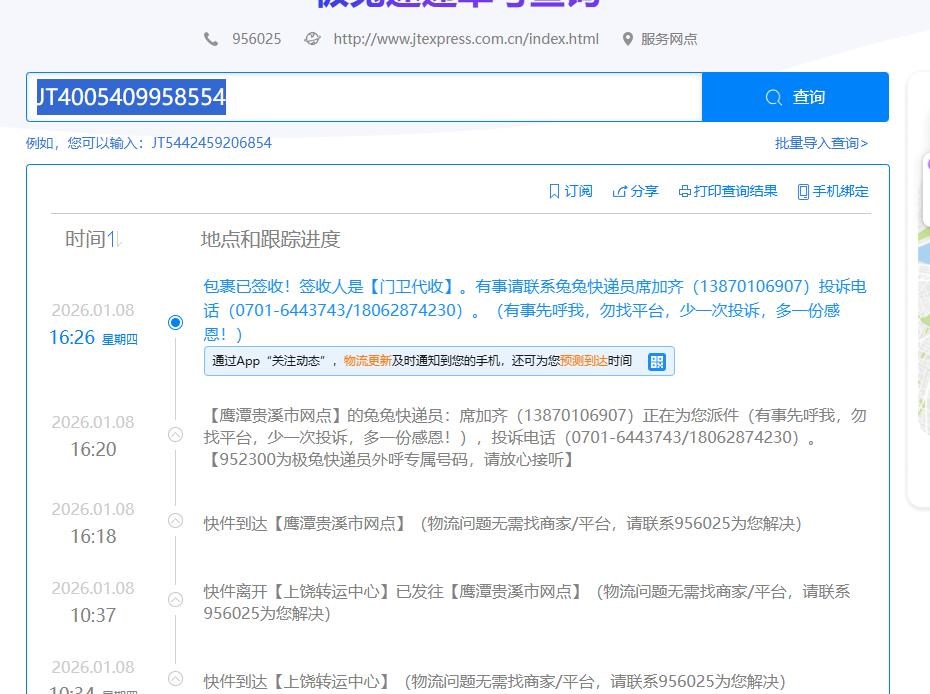Click the phone icon beside 956025

(x=211, y=39)
